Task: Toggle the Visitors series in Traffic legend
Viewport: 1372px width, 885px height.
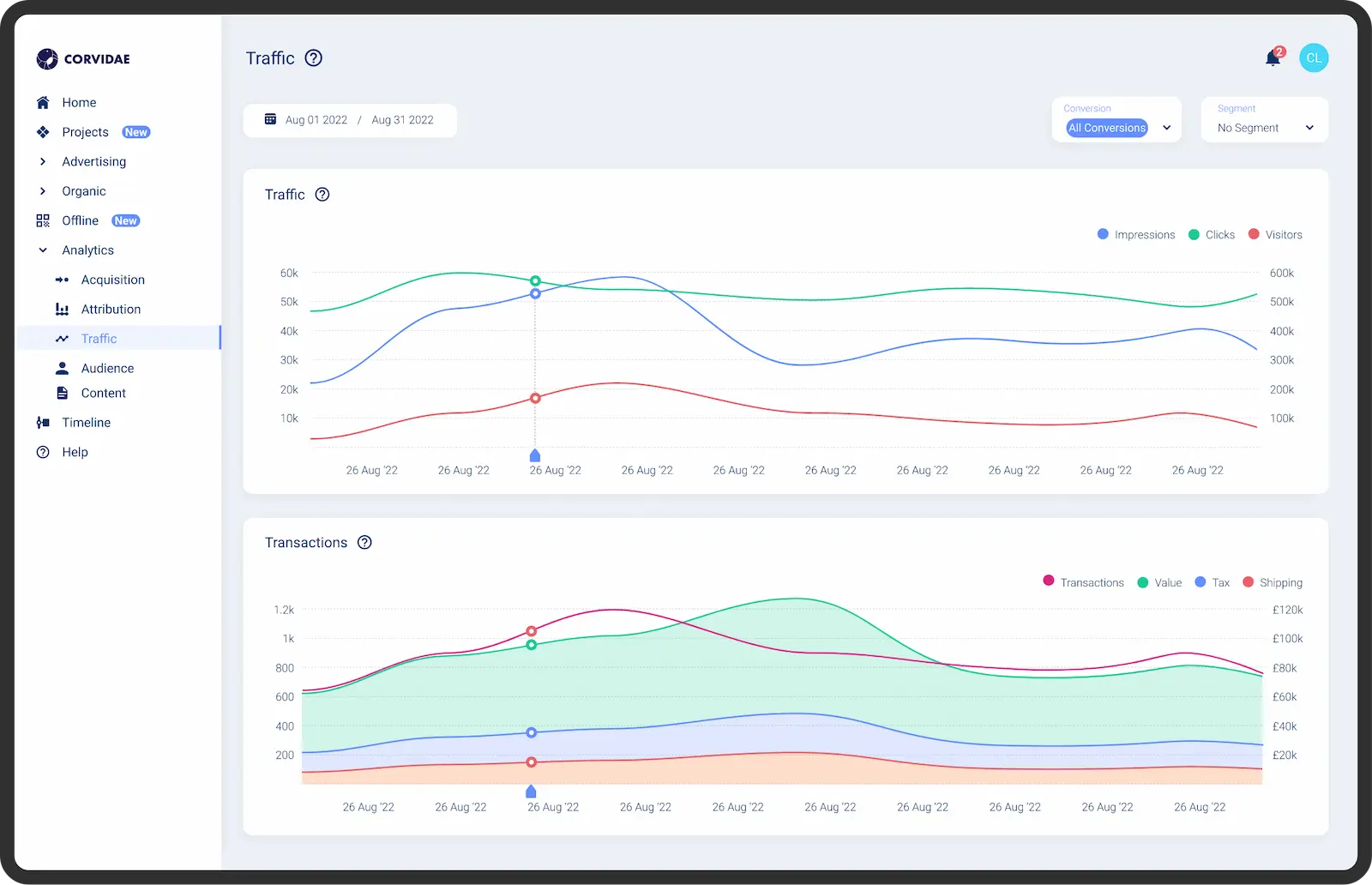Action: point(1274,234)
